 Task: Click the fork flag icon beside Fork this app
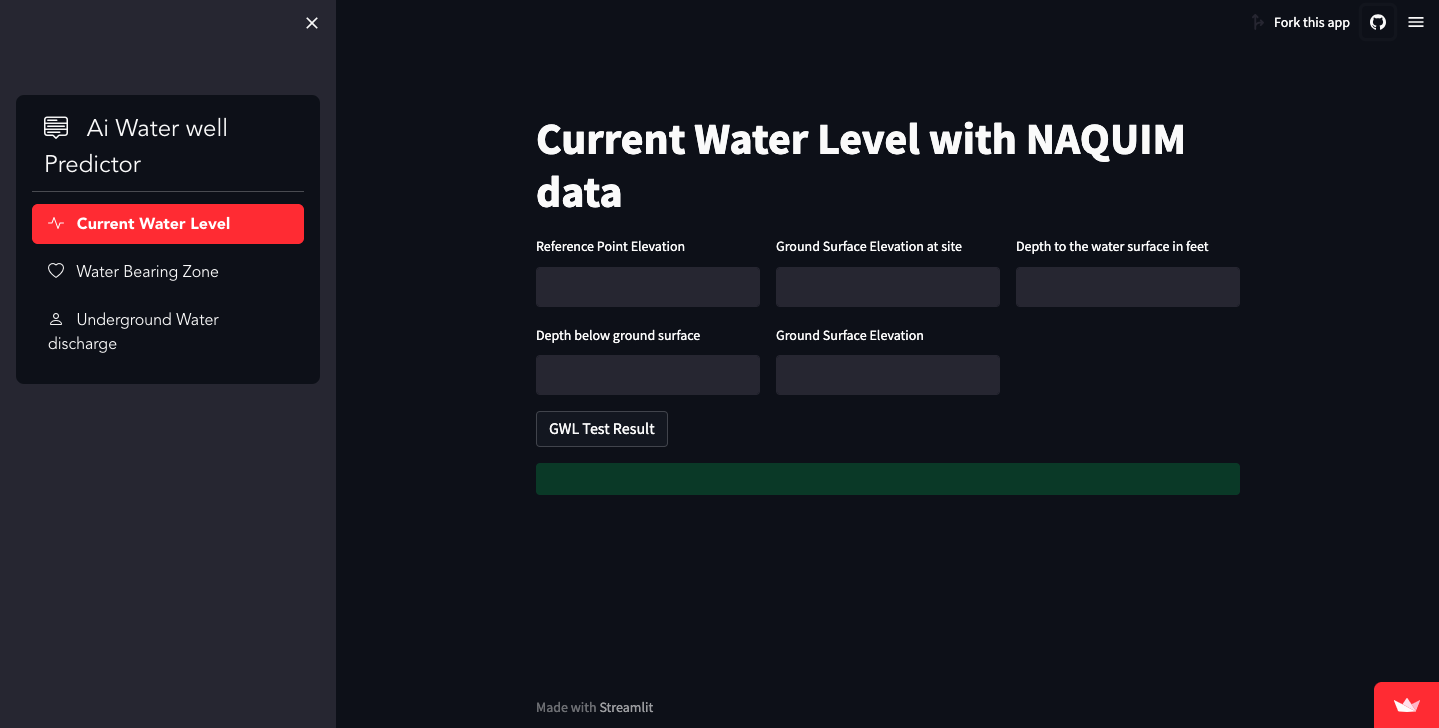coord(1258,22)
